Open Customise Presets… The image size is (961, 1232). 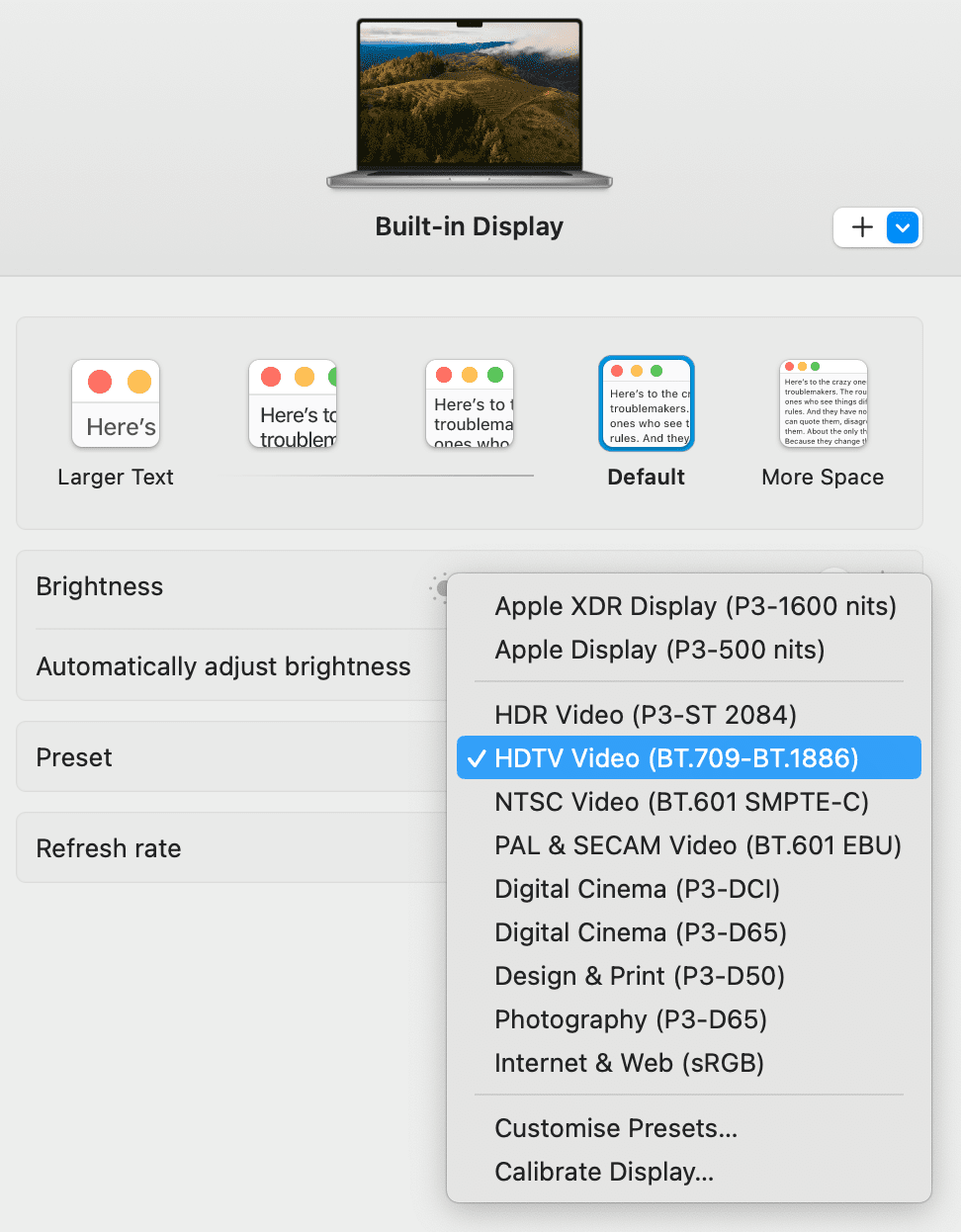click(x=615, y=1128)
